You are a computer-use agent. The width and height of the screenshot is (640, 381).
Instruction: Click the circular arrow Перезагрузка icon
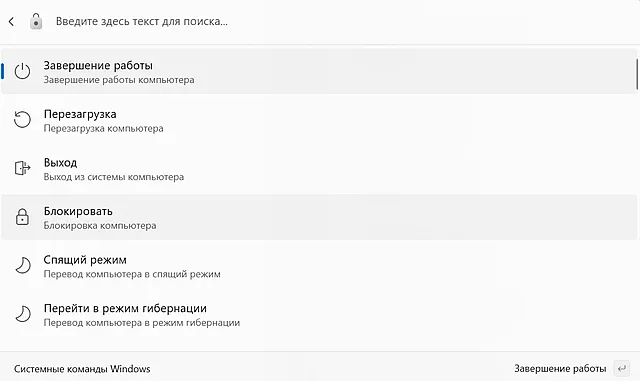(x=22, y=120)
